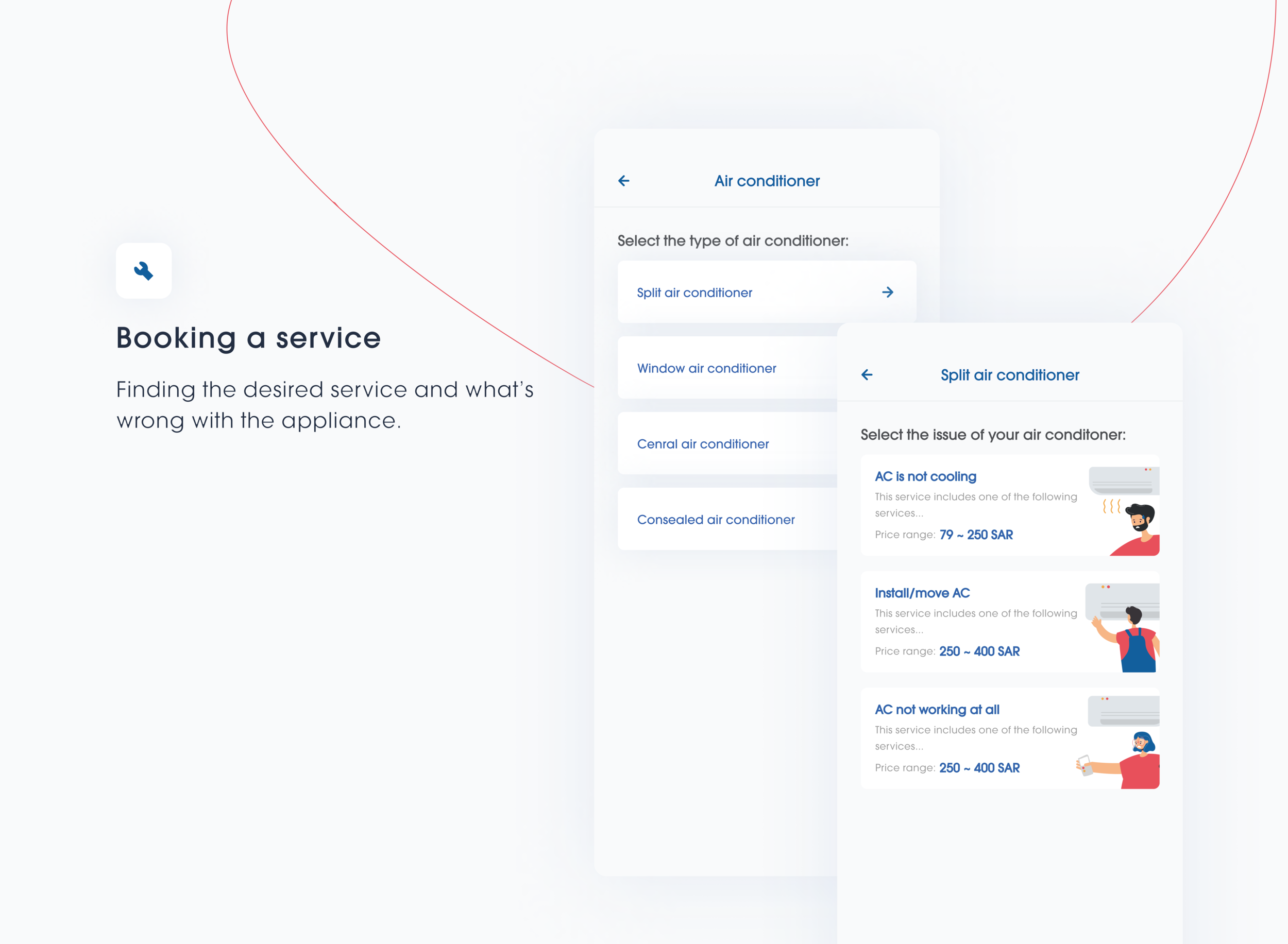
Task: Click the blue wrench icon tile
Action: point(144,271)
